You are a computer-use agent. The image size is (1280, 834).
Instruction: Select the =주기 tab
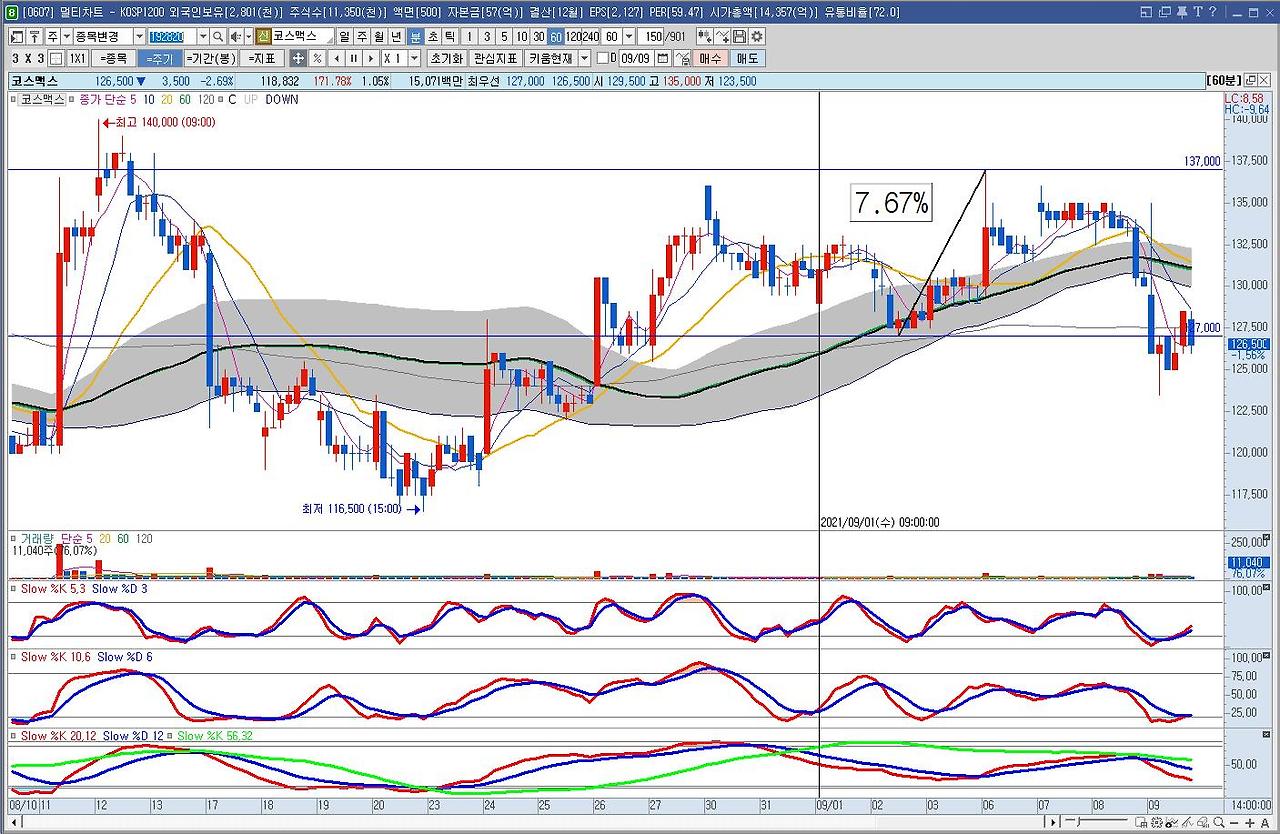click(158, 59)
